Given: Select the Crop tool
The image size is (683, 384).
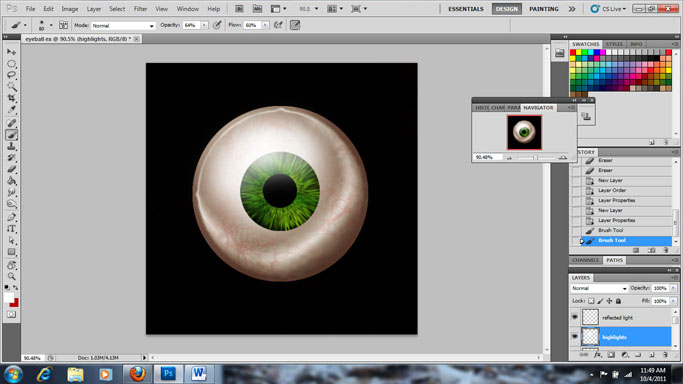Looking at the screenshot, I should tap(11, 98).
